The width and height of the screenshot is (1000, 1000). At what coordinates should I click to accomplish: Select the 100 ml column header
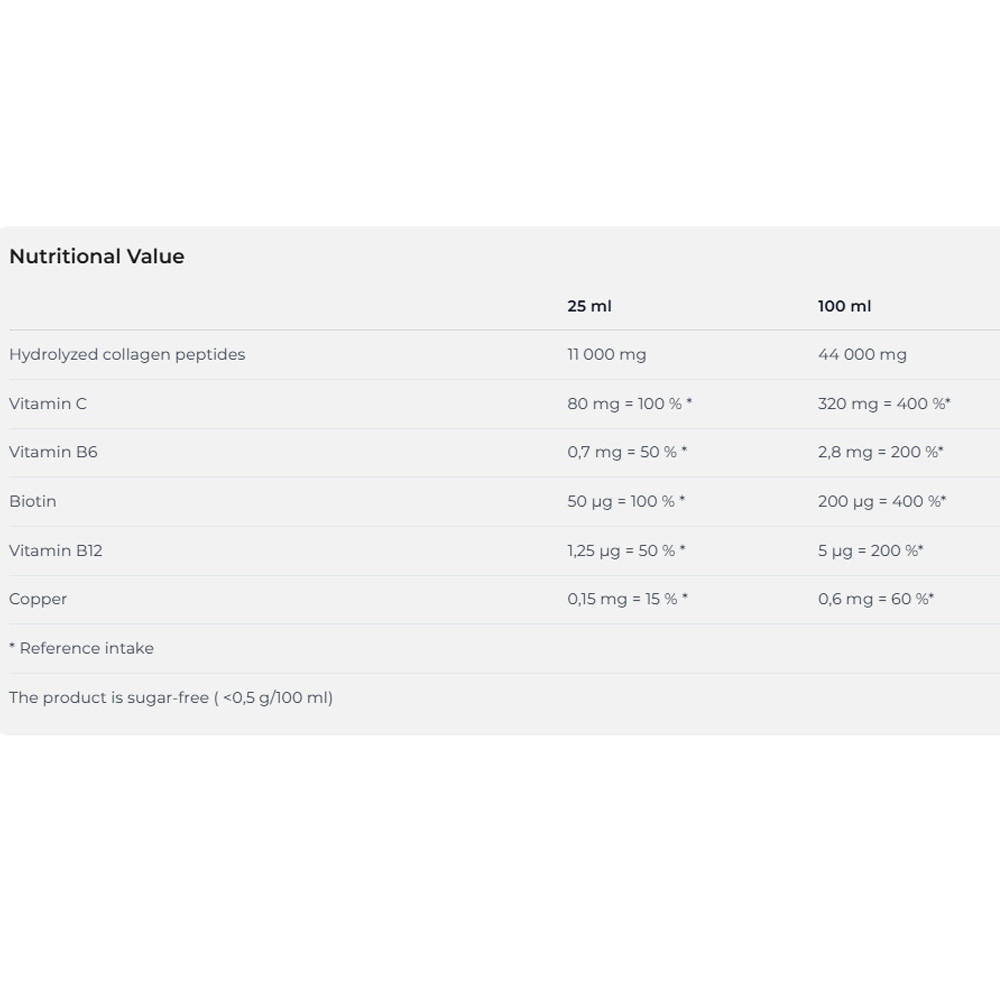coord(844,306)
